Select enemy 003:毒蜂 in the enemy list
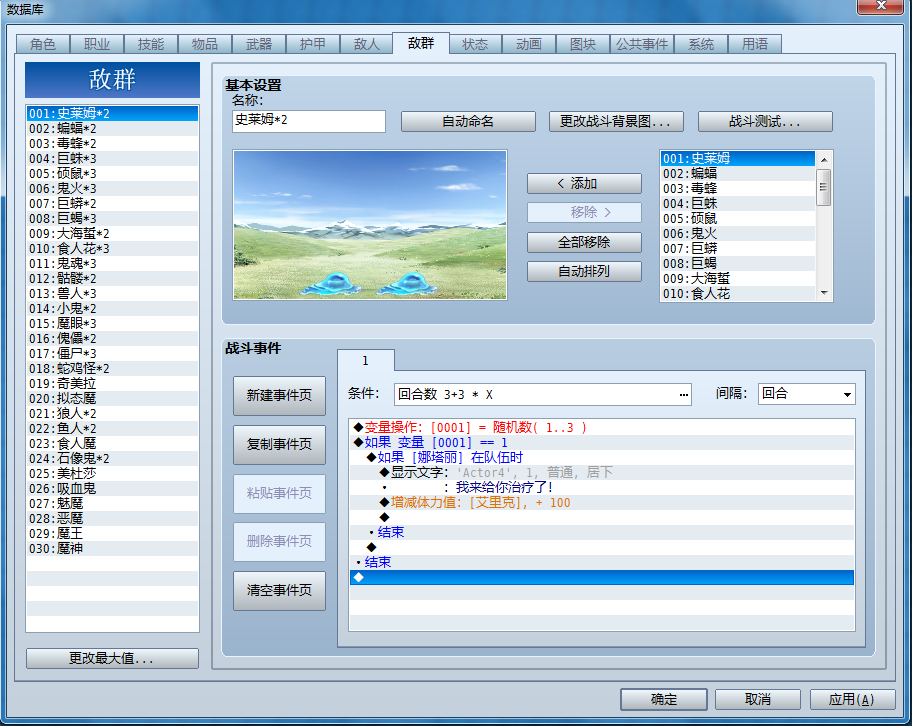 coord(738,188)
